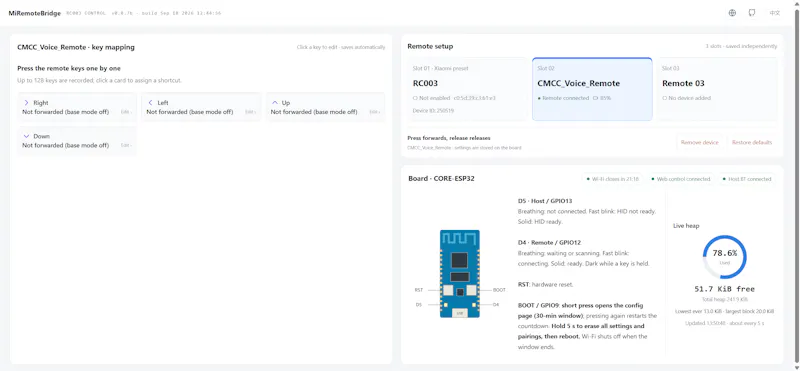
Task: Select the Slot 03 Remote 03 card
Action: 717,89
